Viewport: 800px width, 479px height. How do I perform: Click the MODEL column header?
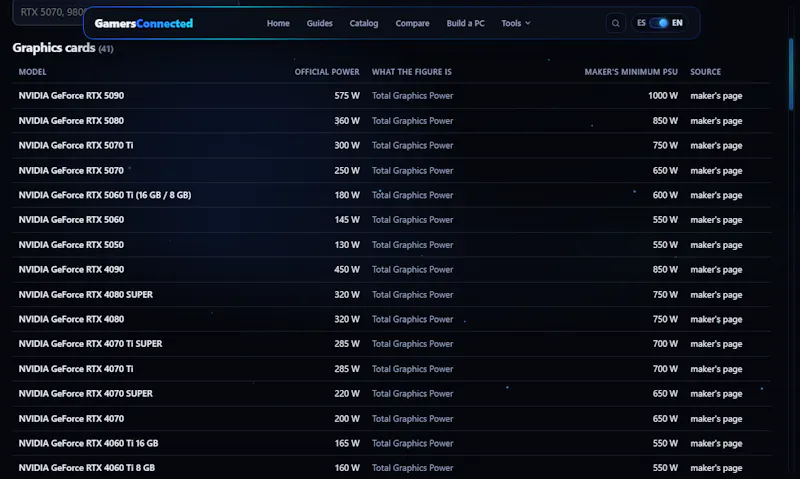coord(32,72)
